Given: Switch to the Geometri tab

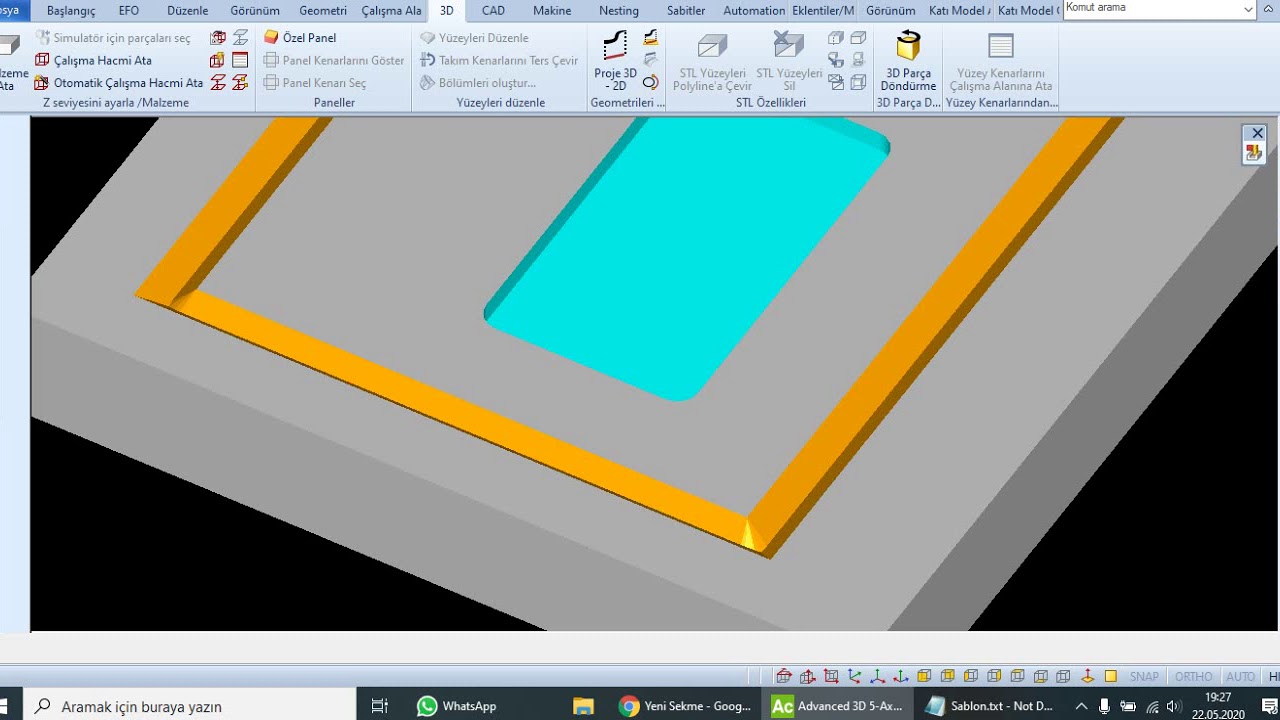Looking at the screenshot, I should pos(323,10).
